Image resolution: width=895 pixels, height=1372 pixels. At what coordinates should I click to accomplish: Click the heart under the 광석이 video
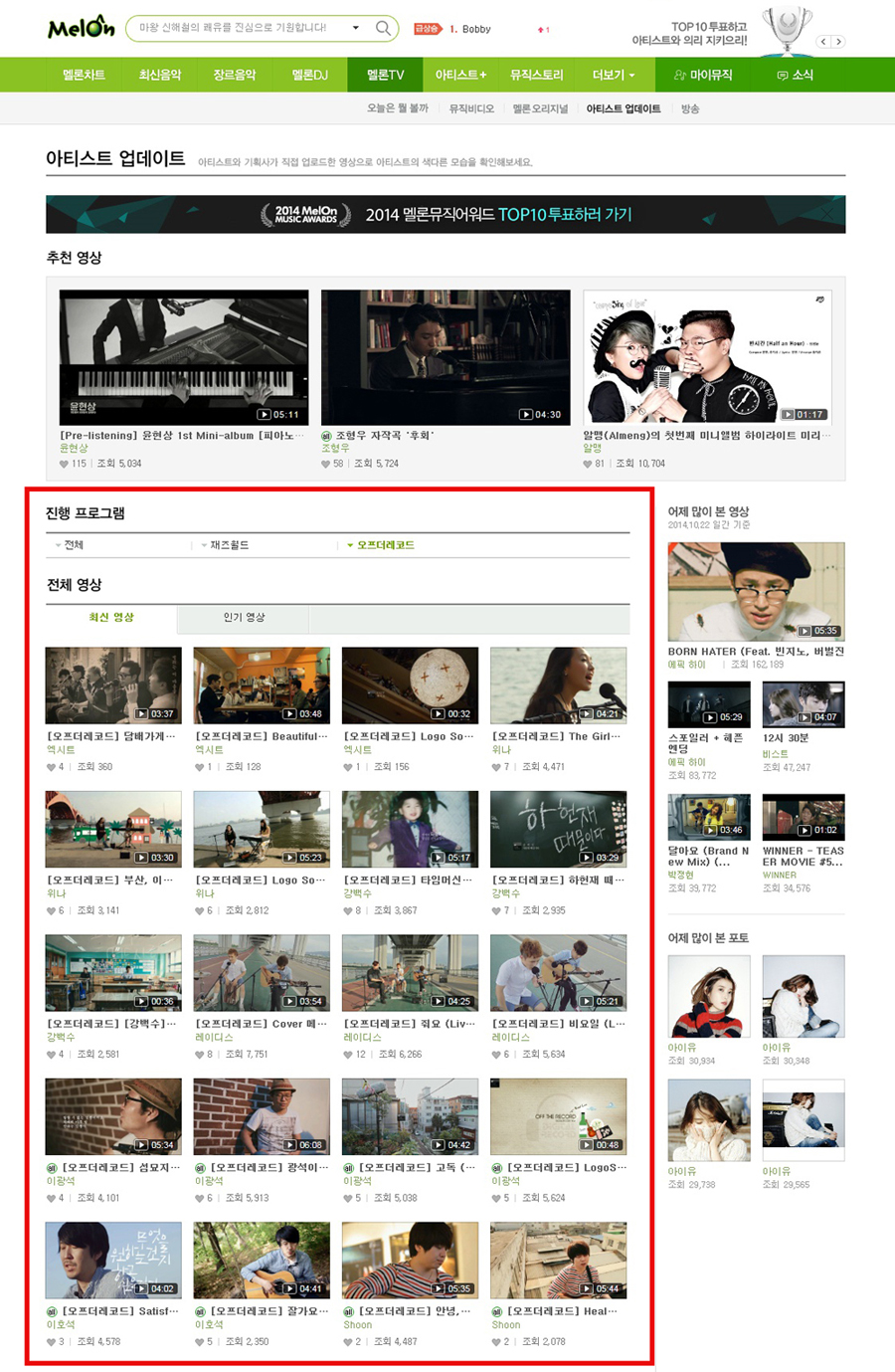(x=200, y=1198)
